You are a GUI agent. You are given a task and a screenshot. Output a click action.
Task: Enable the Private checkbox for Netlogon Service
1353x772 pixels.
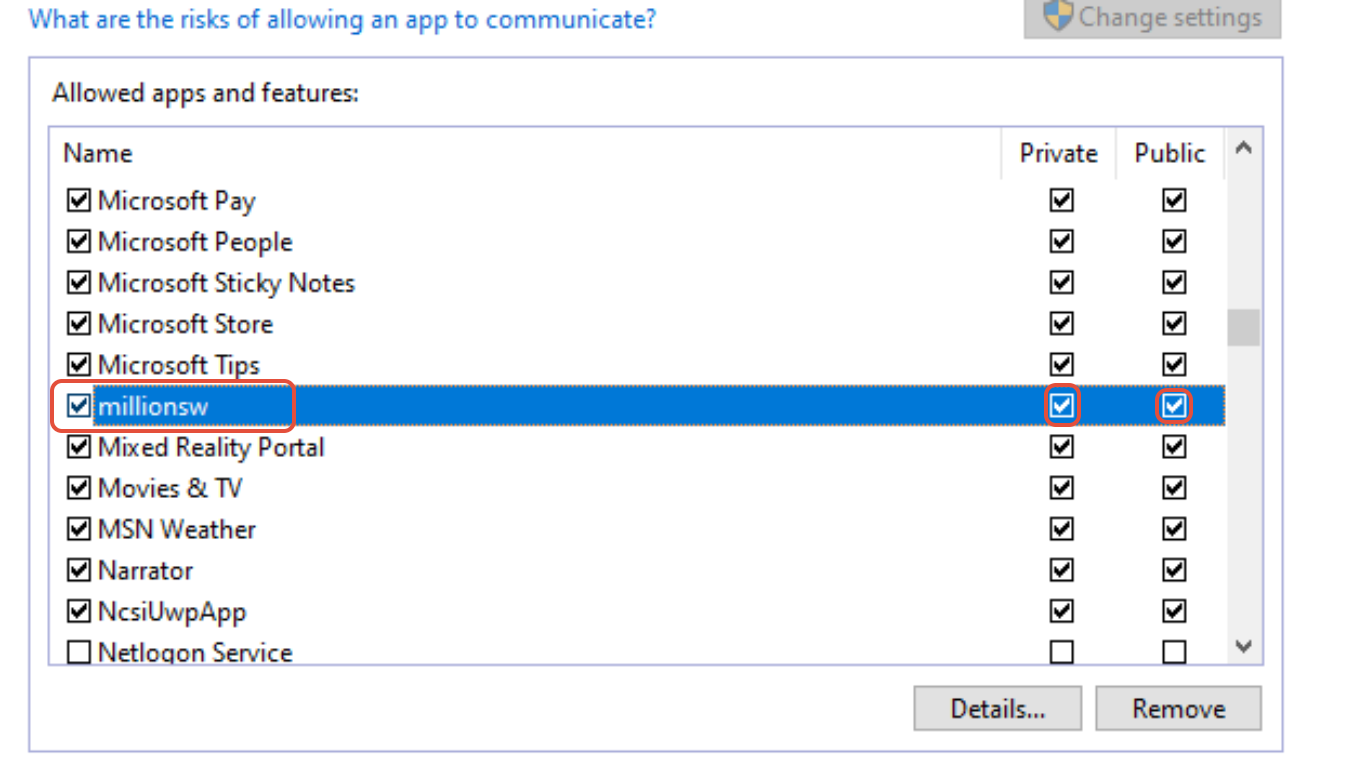pyautogui.click(x=1062, y=652)
